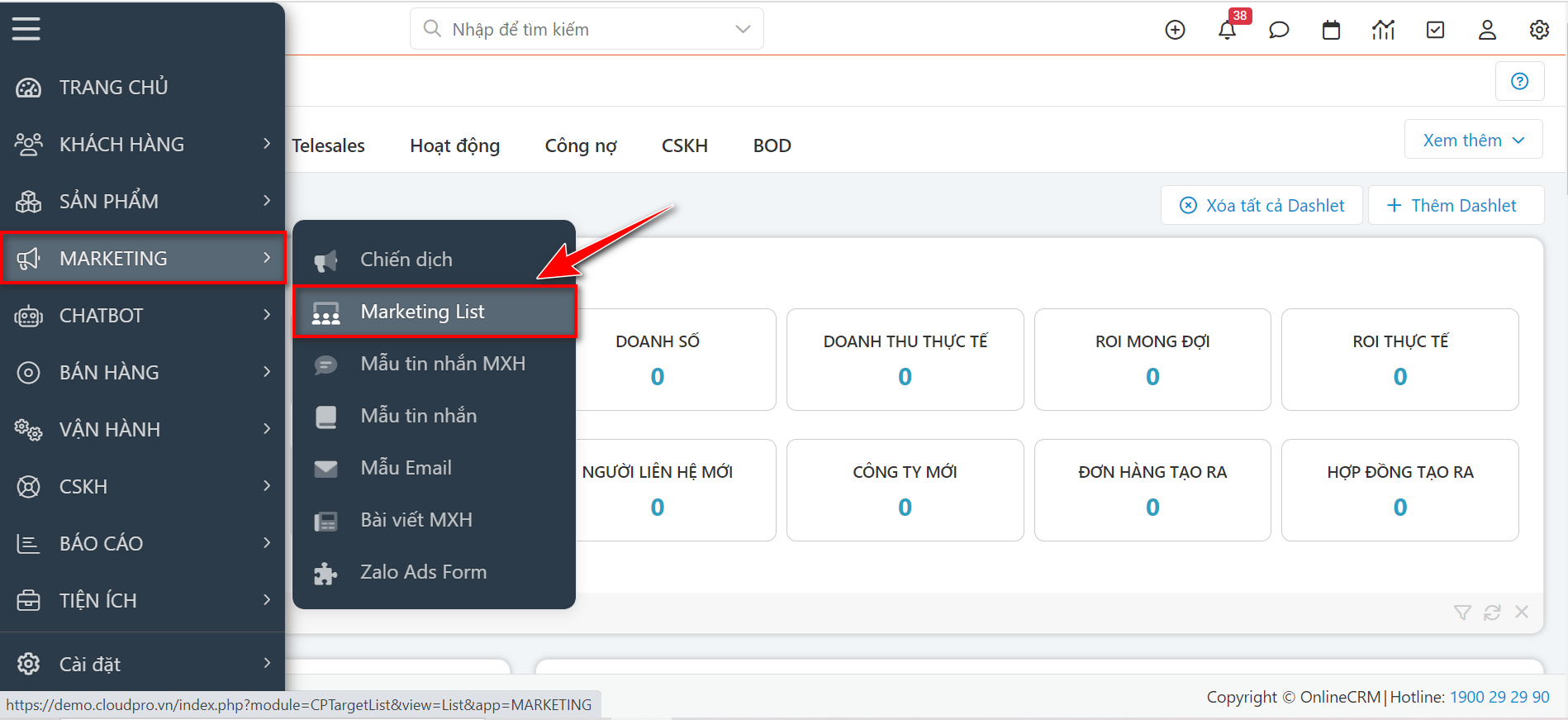This screenshot has width=1568, height=720.
Task: Open the settings gear in header
Action: 1539,30
